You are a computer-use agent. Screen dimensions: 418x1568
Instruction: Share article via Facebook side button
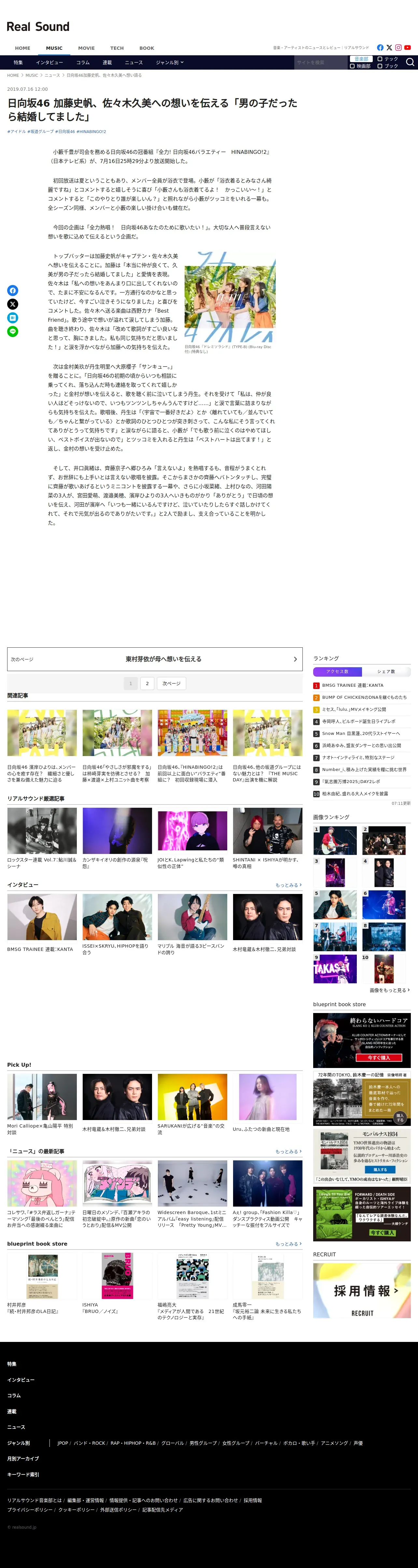pos(12,291)
